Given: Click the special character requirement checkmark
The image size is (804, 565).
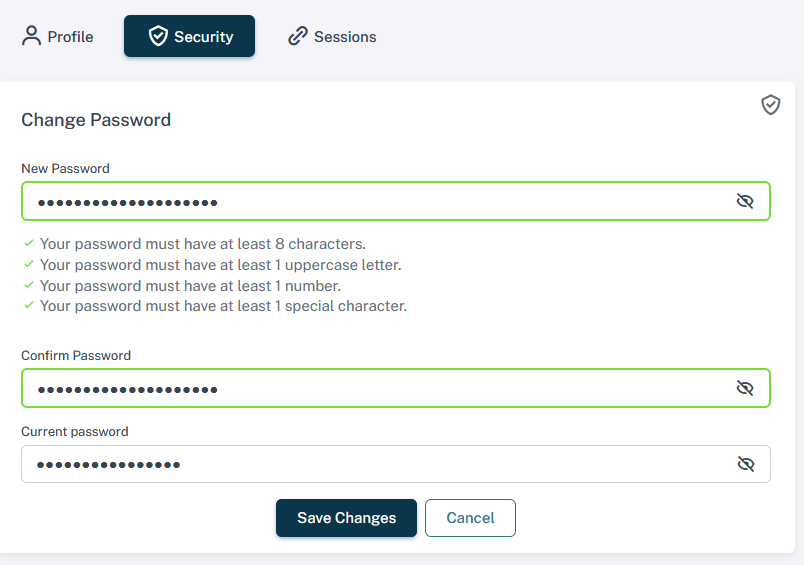Looking at the screenshot, I should (29, 305).
